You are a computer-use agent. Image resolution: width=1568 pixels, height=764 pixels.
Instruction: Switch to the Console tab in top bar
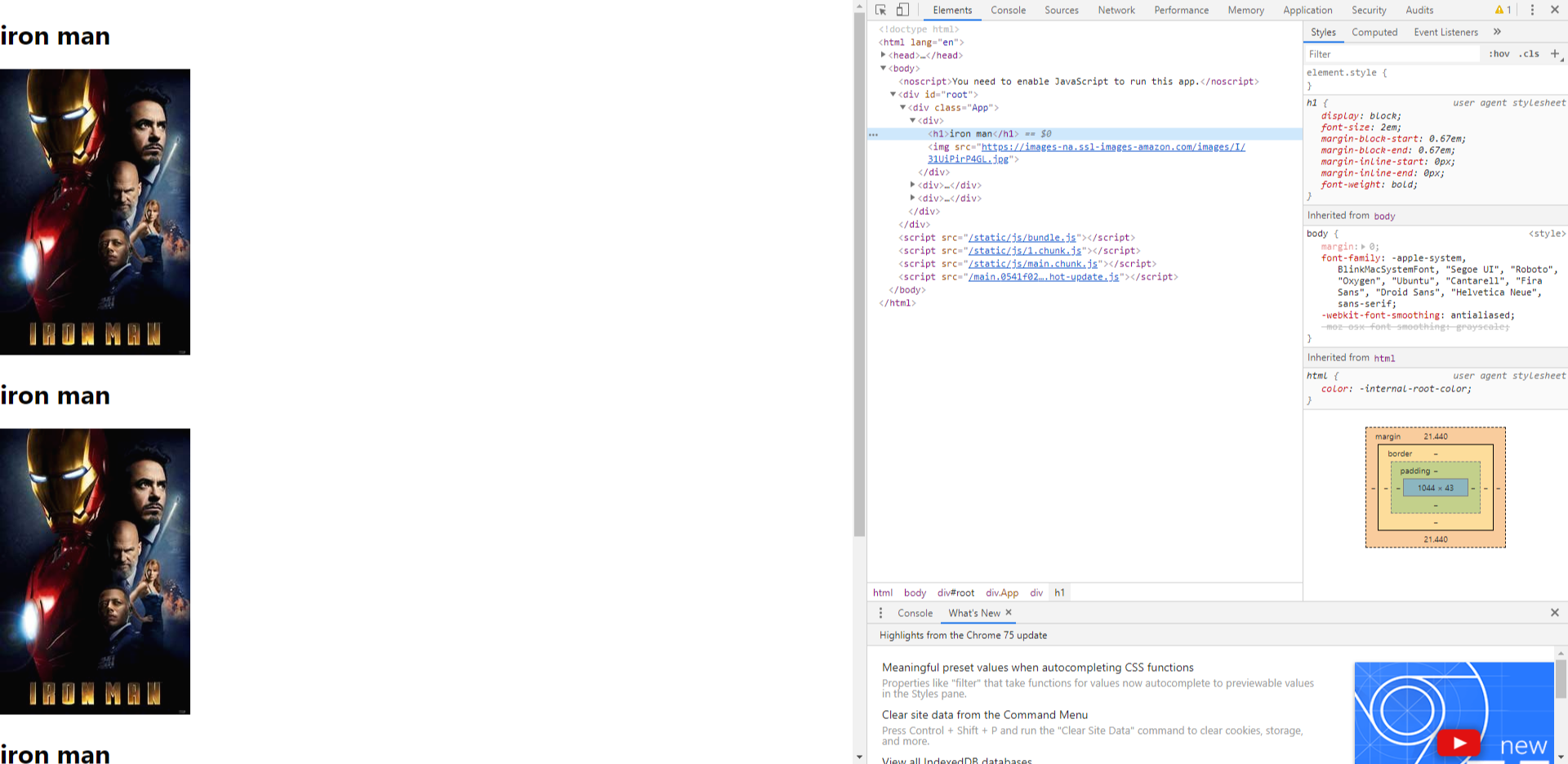point(1008,10)
